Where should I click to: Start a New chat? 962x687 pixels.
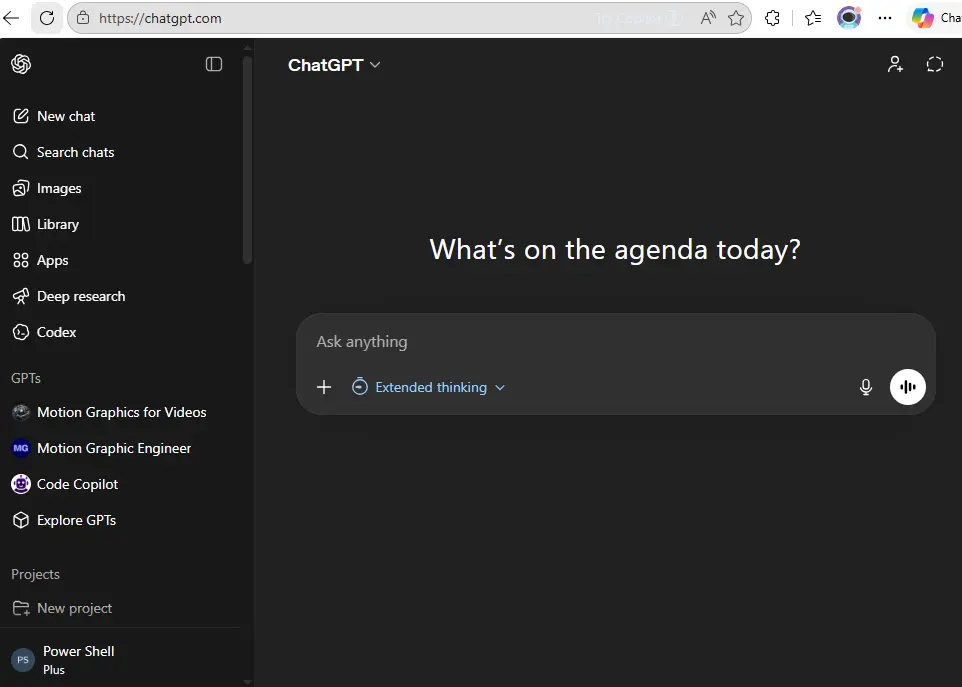120,116
